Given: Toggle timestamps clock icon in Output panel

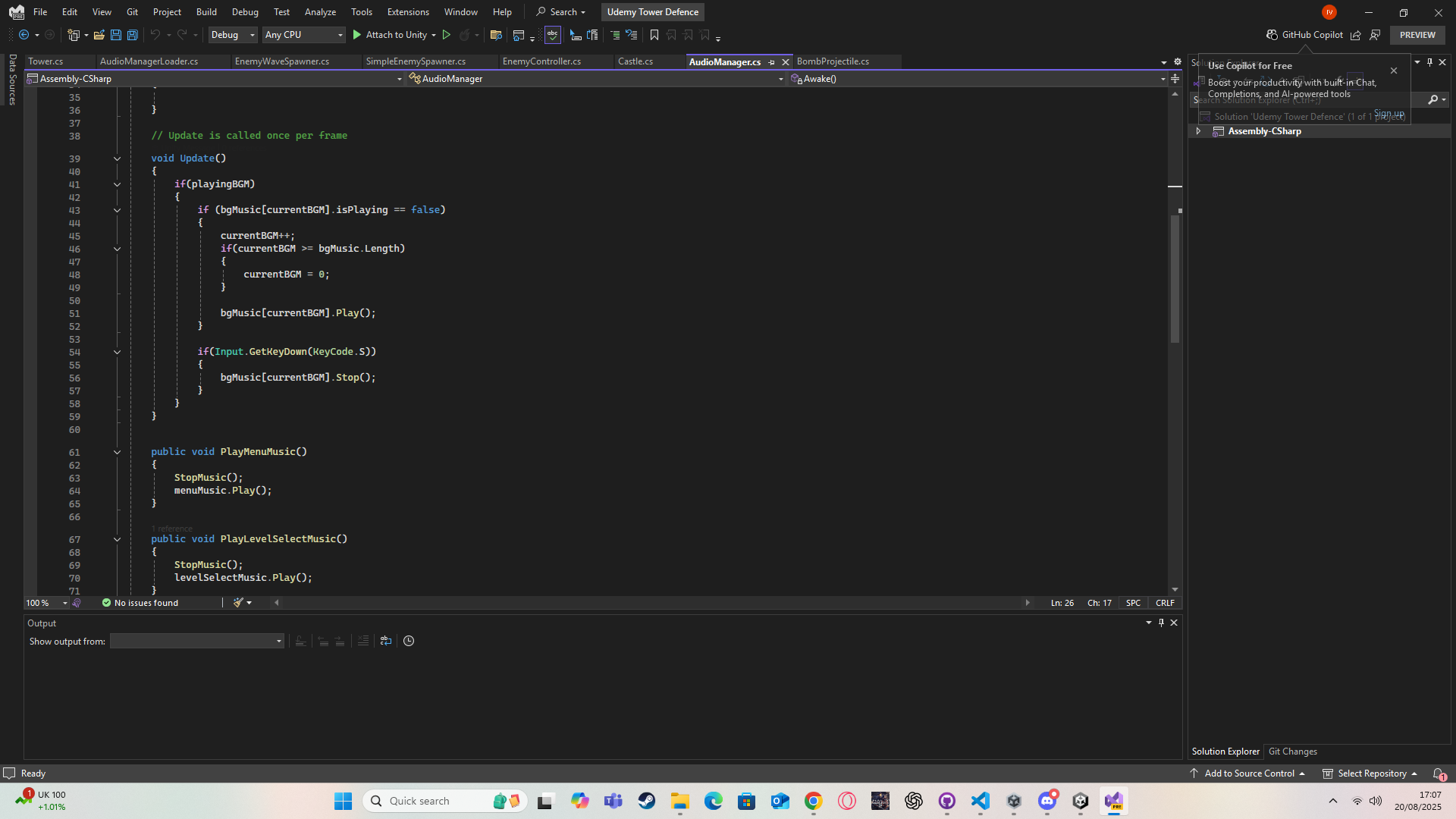Looking at the screenshot, I should click(x=409, y=641).
